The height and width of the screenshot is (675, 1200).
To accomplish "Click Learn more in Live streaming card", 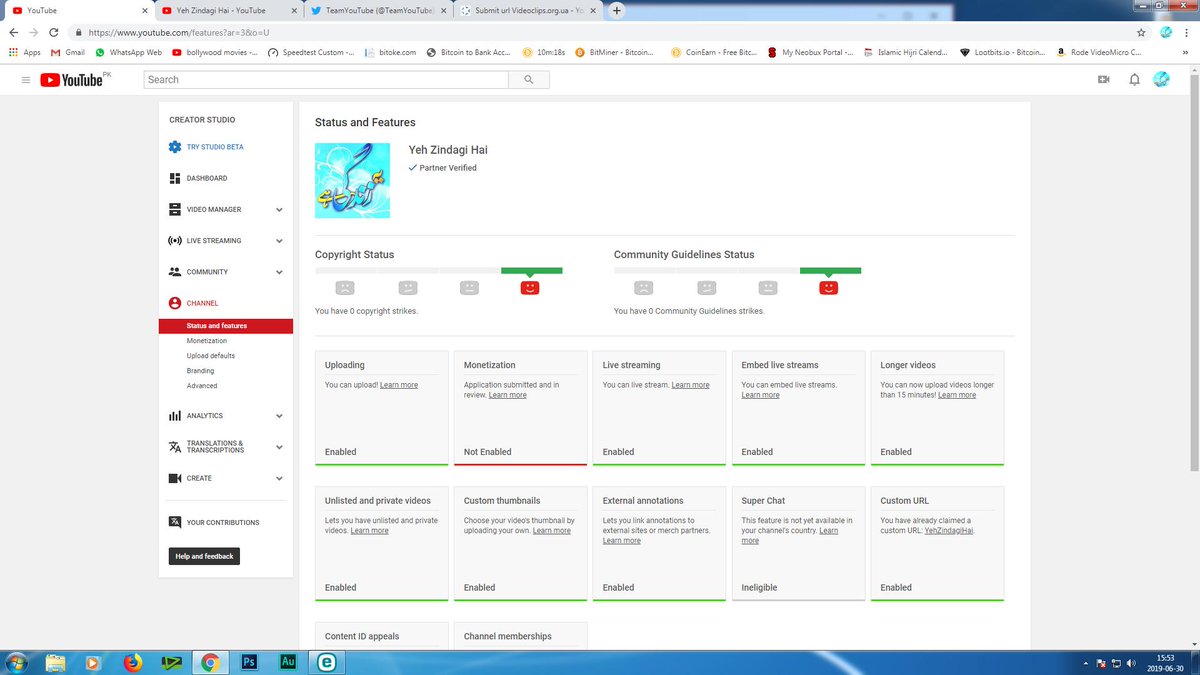I will 690,385.
